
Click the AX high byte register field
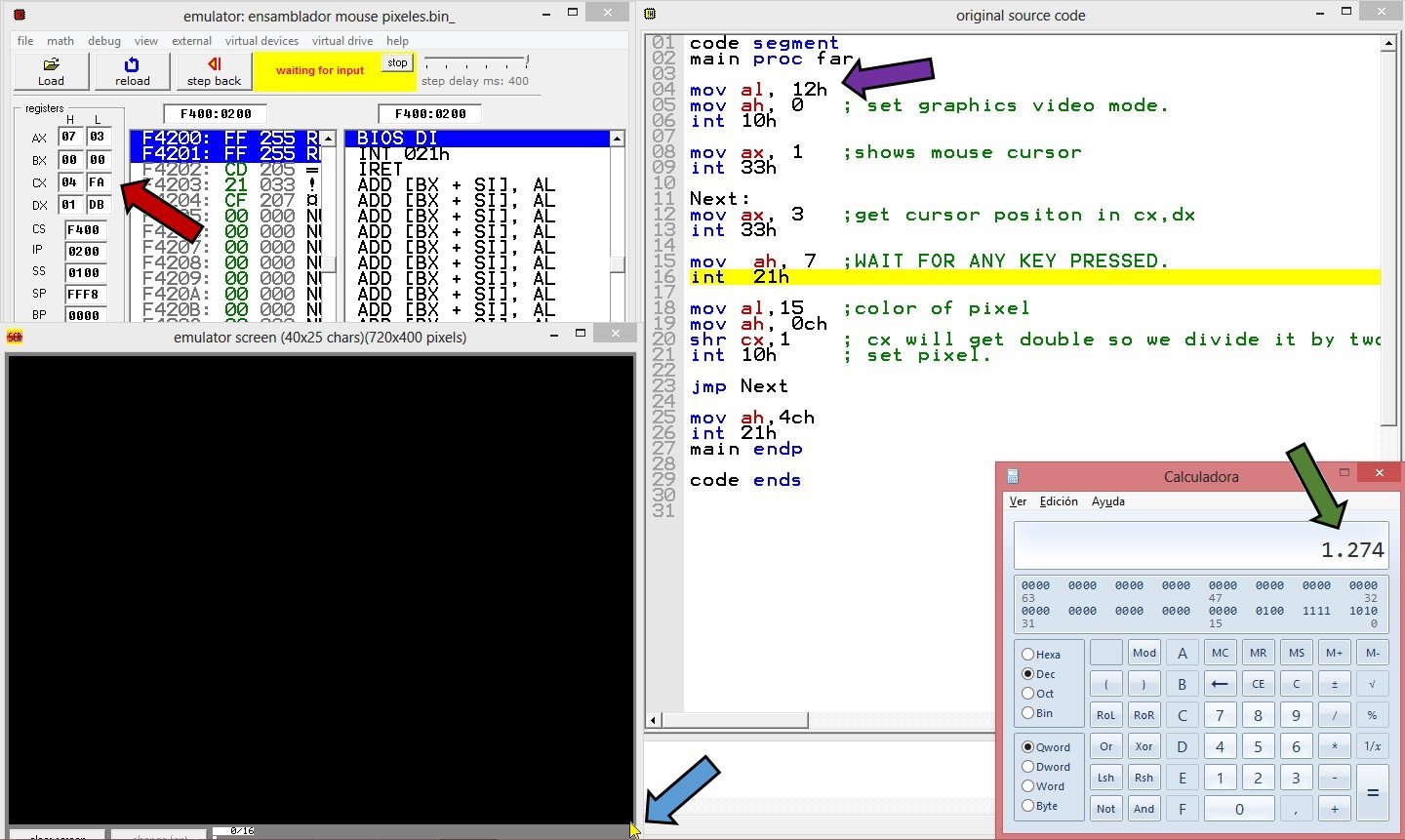[x=70, y=137]
